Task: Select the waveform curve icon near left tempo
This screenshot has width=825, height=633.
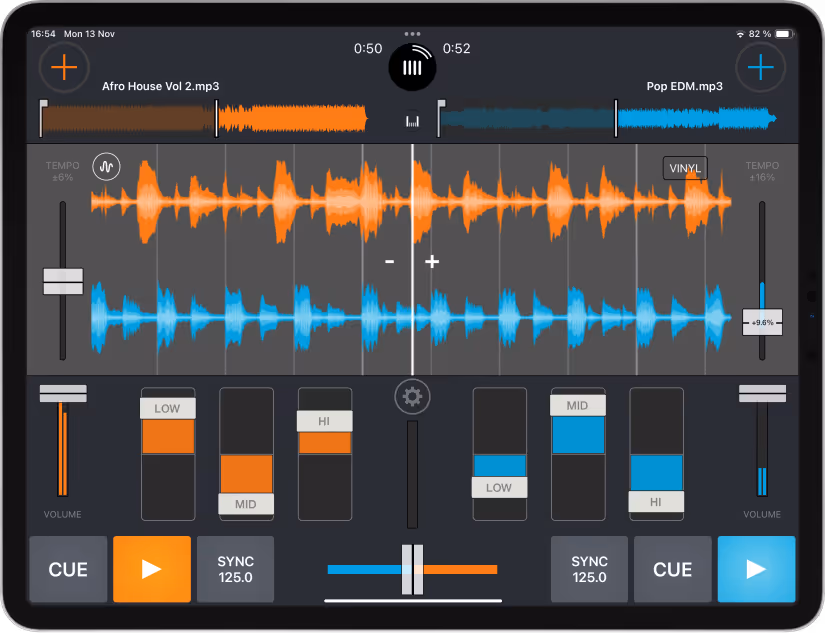Action: [x=106, y=166]
